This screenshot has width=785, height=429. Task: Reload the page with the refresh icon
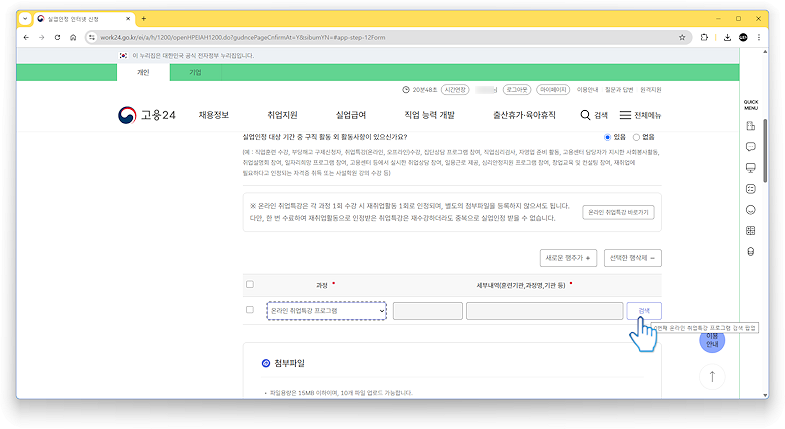pos(57,38)
